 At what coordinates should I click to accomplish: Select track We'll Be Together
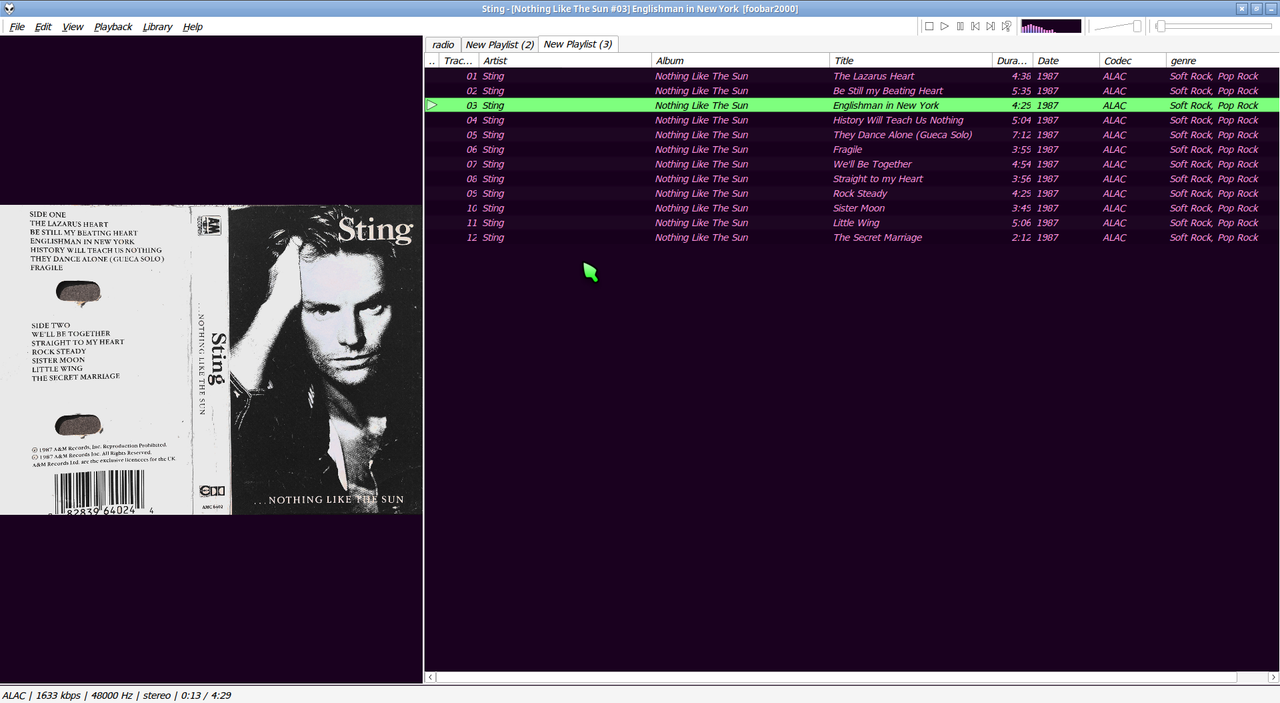point(852,164)
